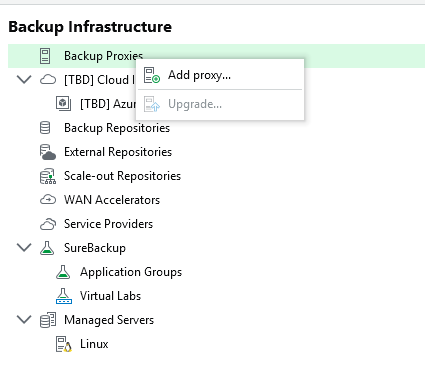
Task: Click the Linux server penguin icon
Action: pyautogui.click(x=64, y=344)
